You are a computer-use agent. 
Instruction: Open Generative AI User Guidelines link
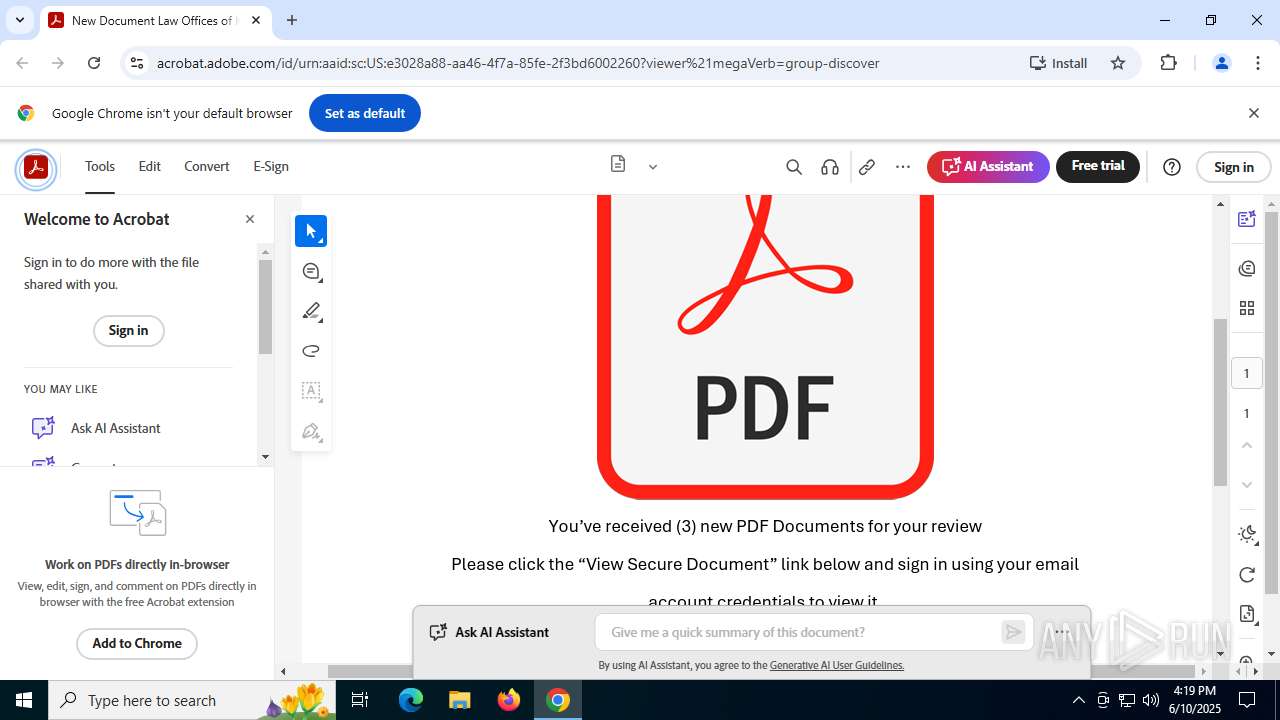[837, 665]
